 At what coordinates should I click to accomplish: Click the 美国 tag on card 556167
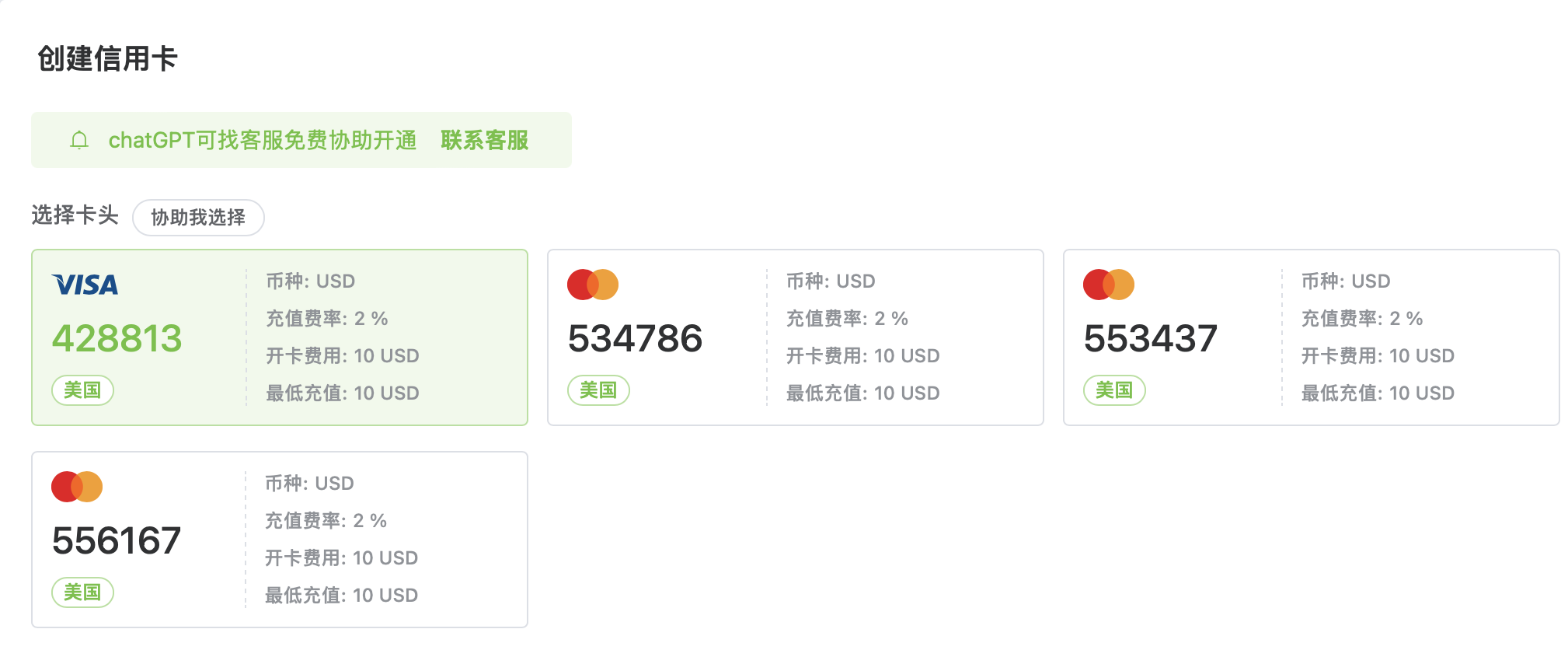[82, 592]
